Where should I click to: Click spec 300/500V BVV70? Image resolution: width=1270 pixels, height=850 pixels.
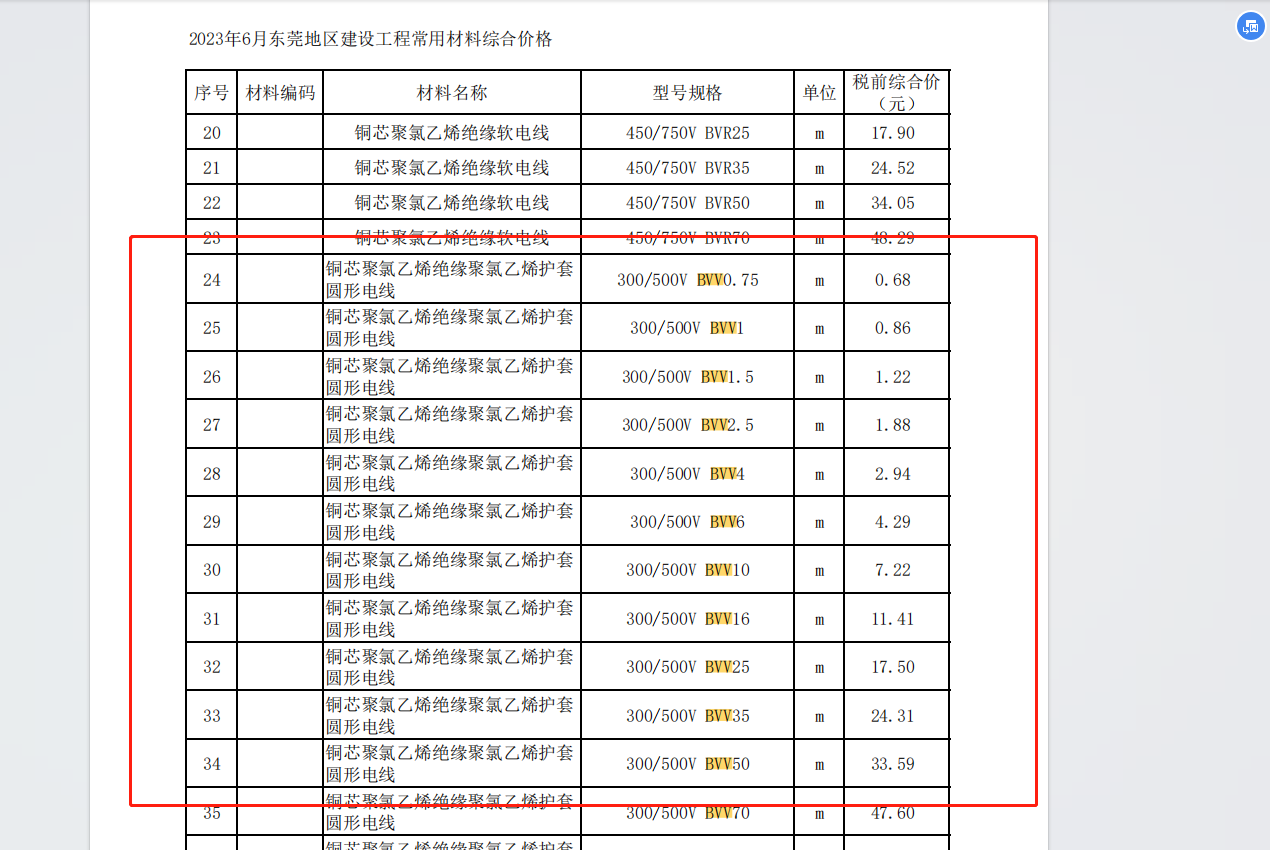[x=687, y=813]
